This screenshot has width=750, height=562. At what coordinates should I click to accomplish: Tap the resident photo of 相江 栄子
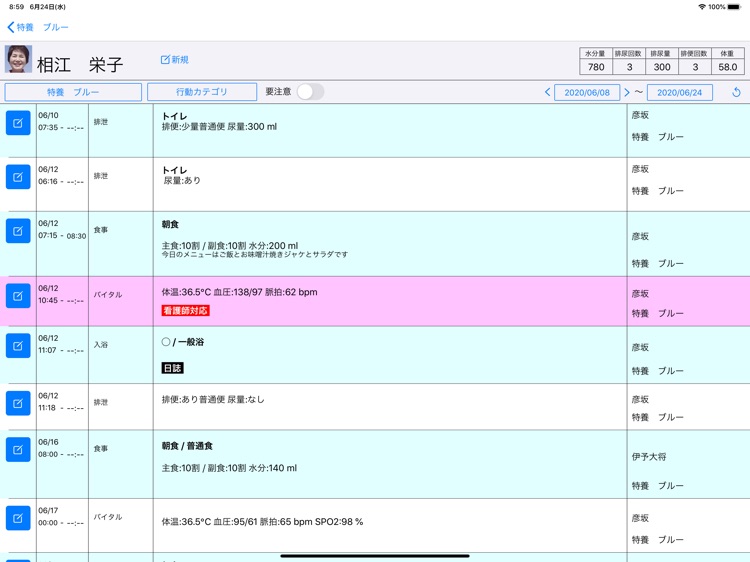[x=19, y=59]
